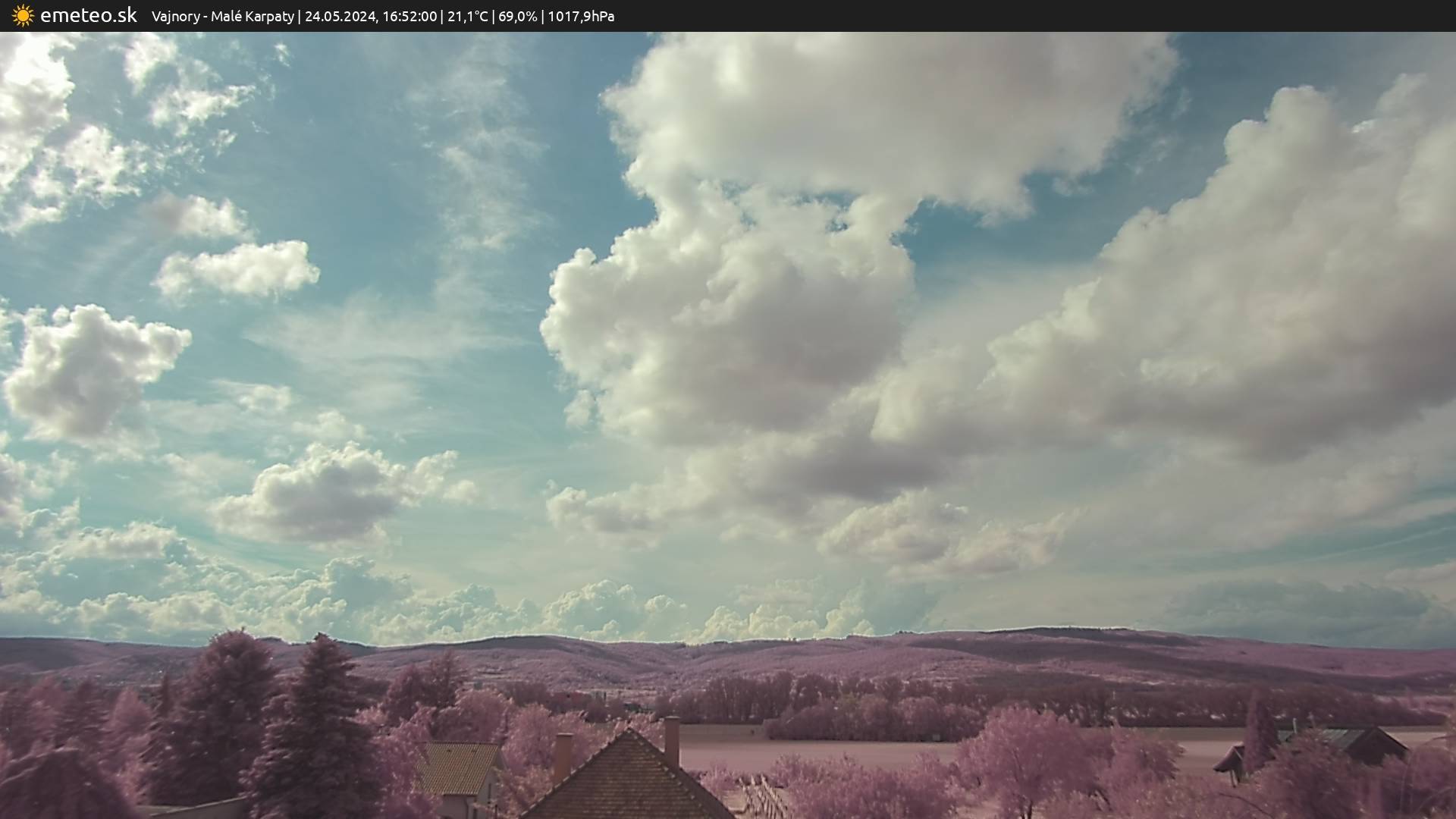1456x819 pixels.
Task: Click the emeteo.sk site name text
Action: 88,16
